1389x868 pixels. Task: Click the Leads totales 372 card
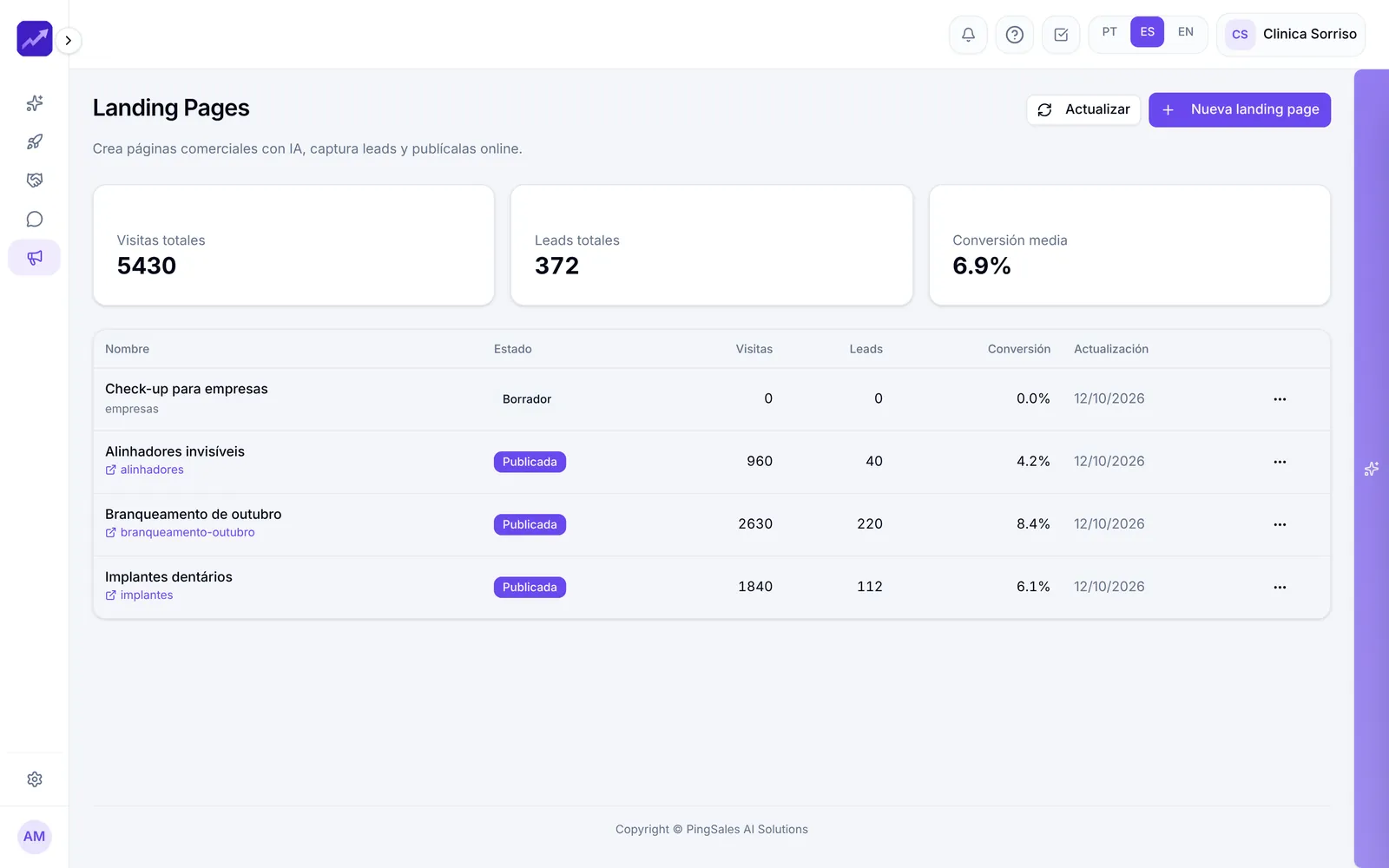click(712, 245)
